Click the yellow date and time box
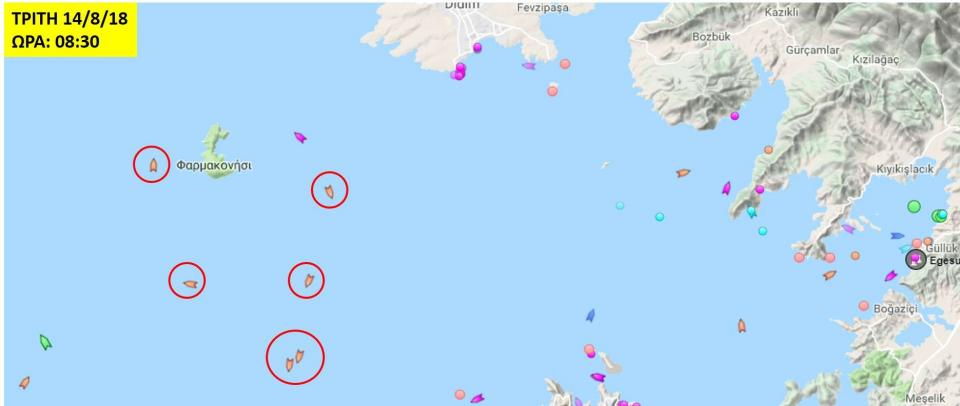Screen dimensions: 960x406 pyautogui.click(x=70, y=30)
